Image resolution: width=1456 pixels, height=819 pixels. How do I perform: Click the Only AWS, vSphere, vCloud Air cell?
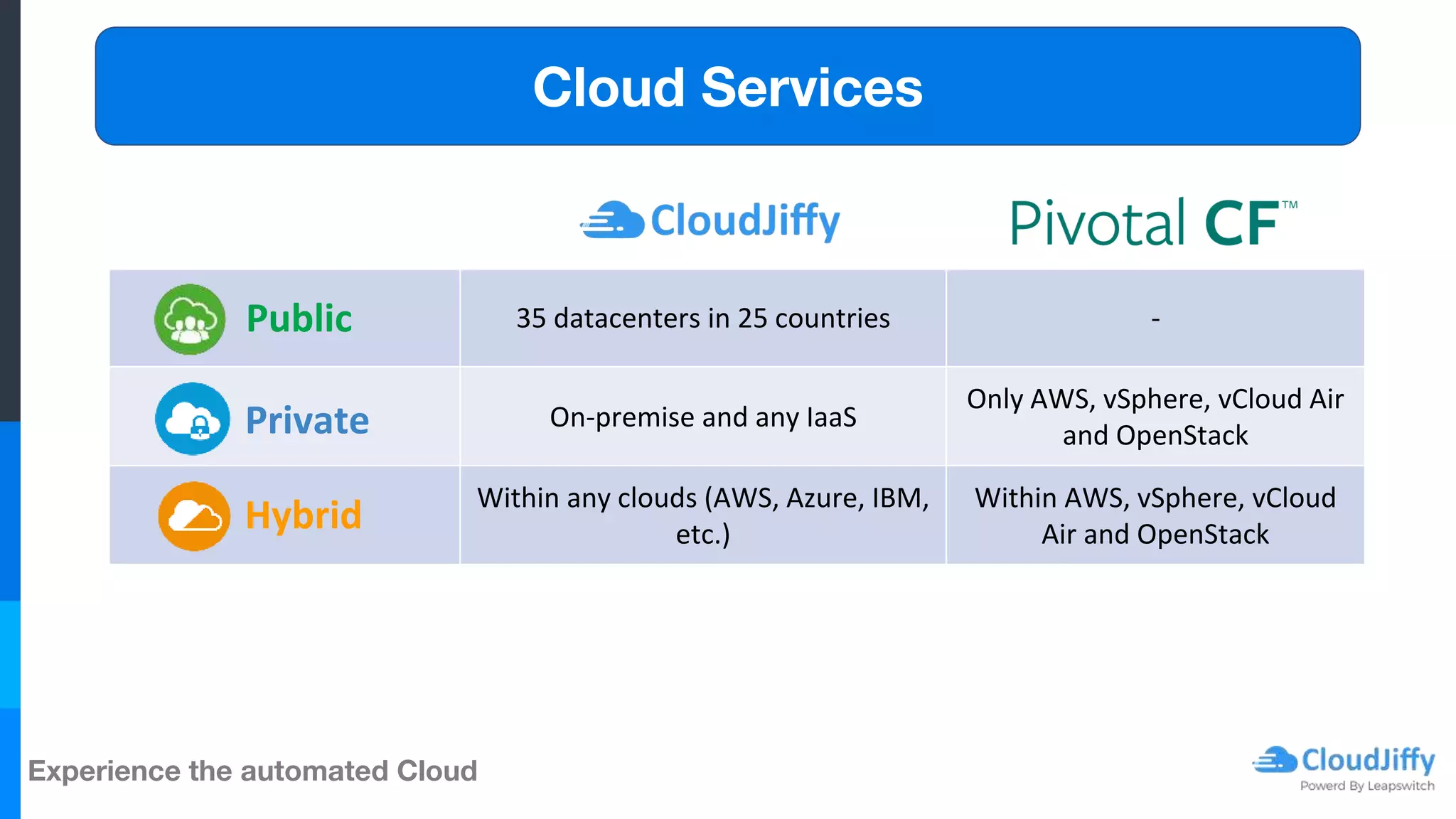pos(1155,417)
